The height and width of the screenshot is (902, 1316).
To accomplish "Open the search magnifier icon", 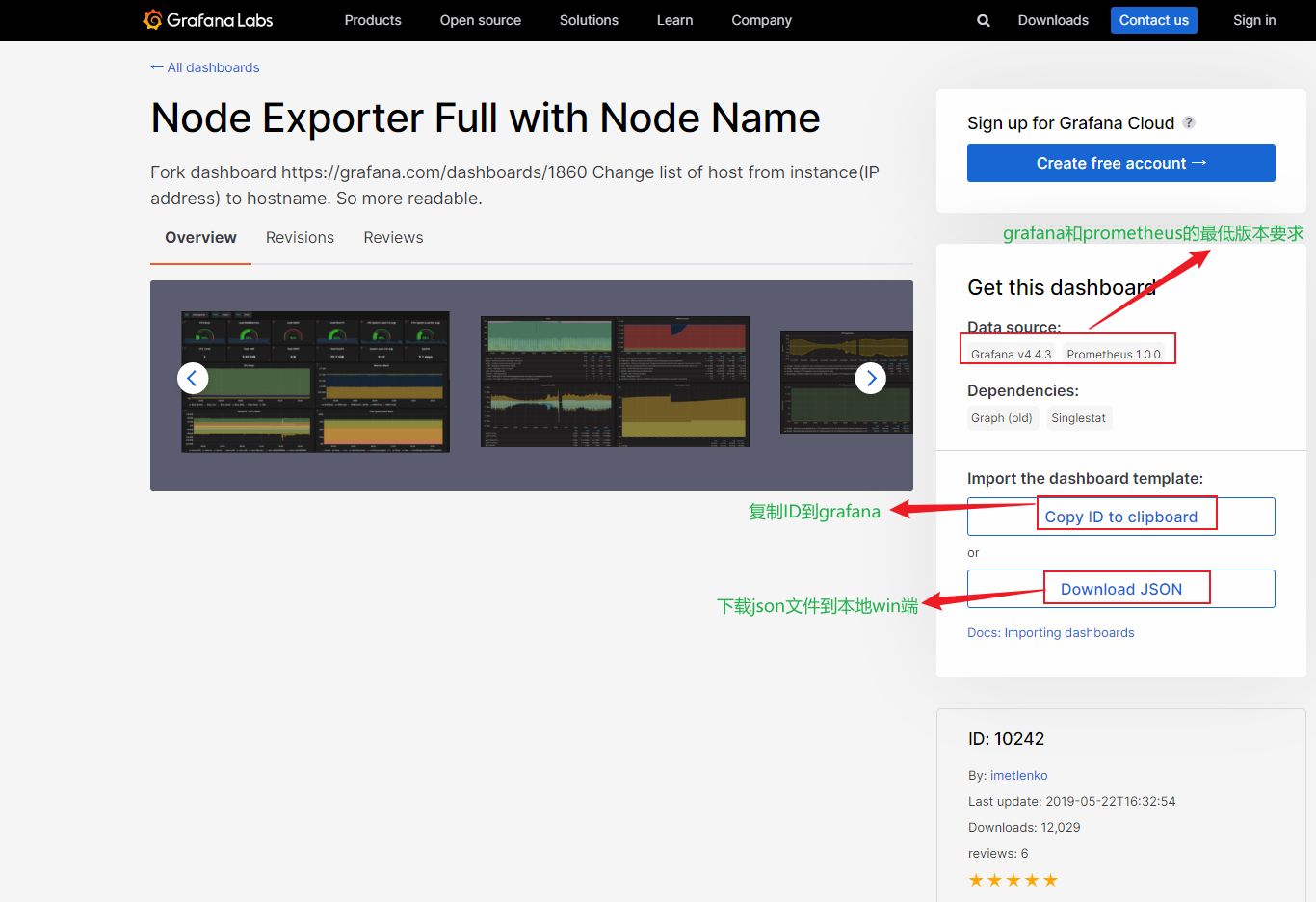I will [x=984, y=20].
